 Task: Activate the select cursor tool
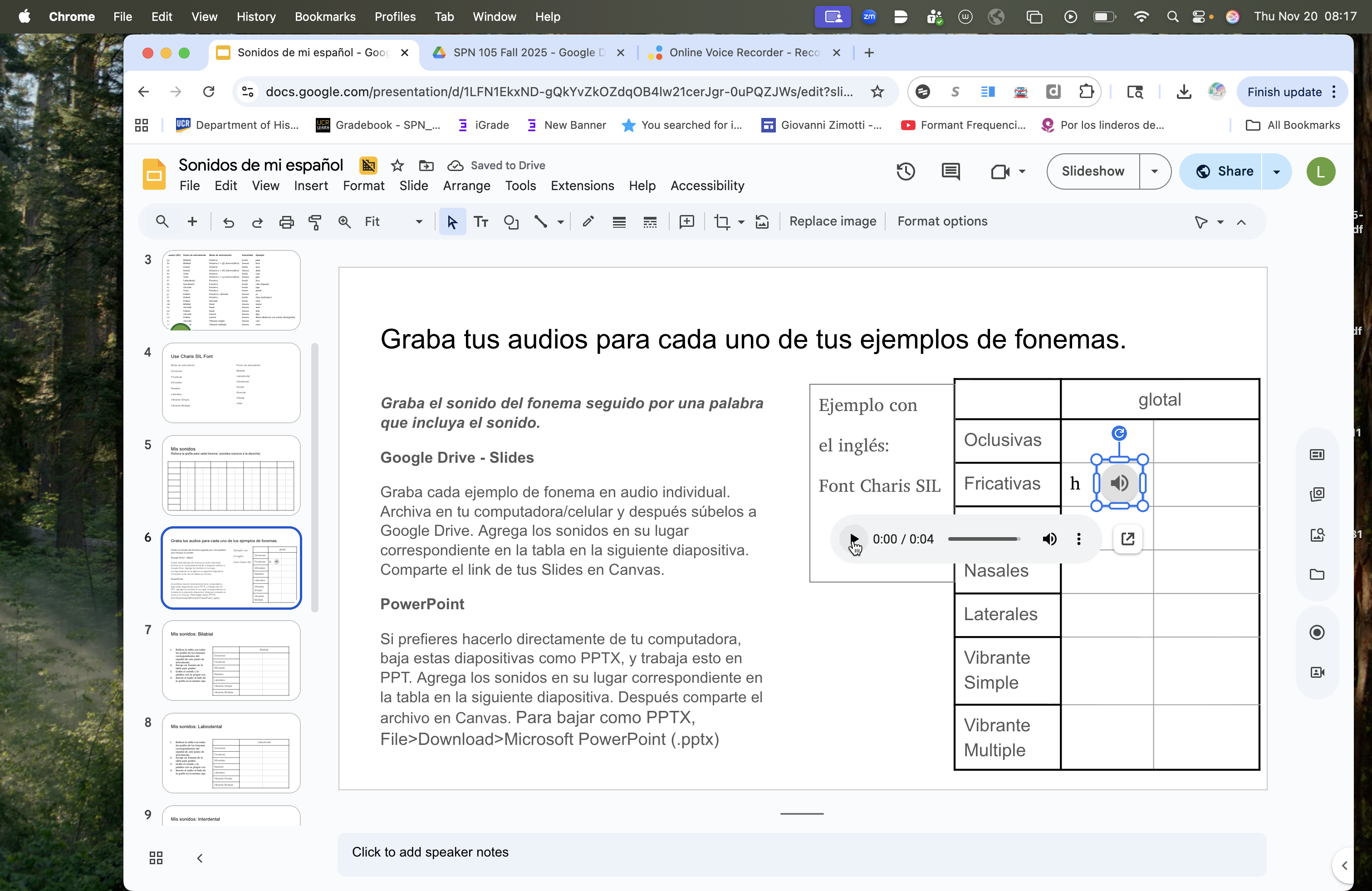452,222
